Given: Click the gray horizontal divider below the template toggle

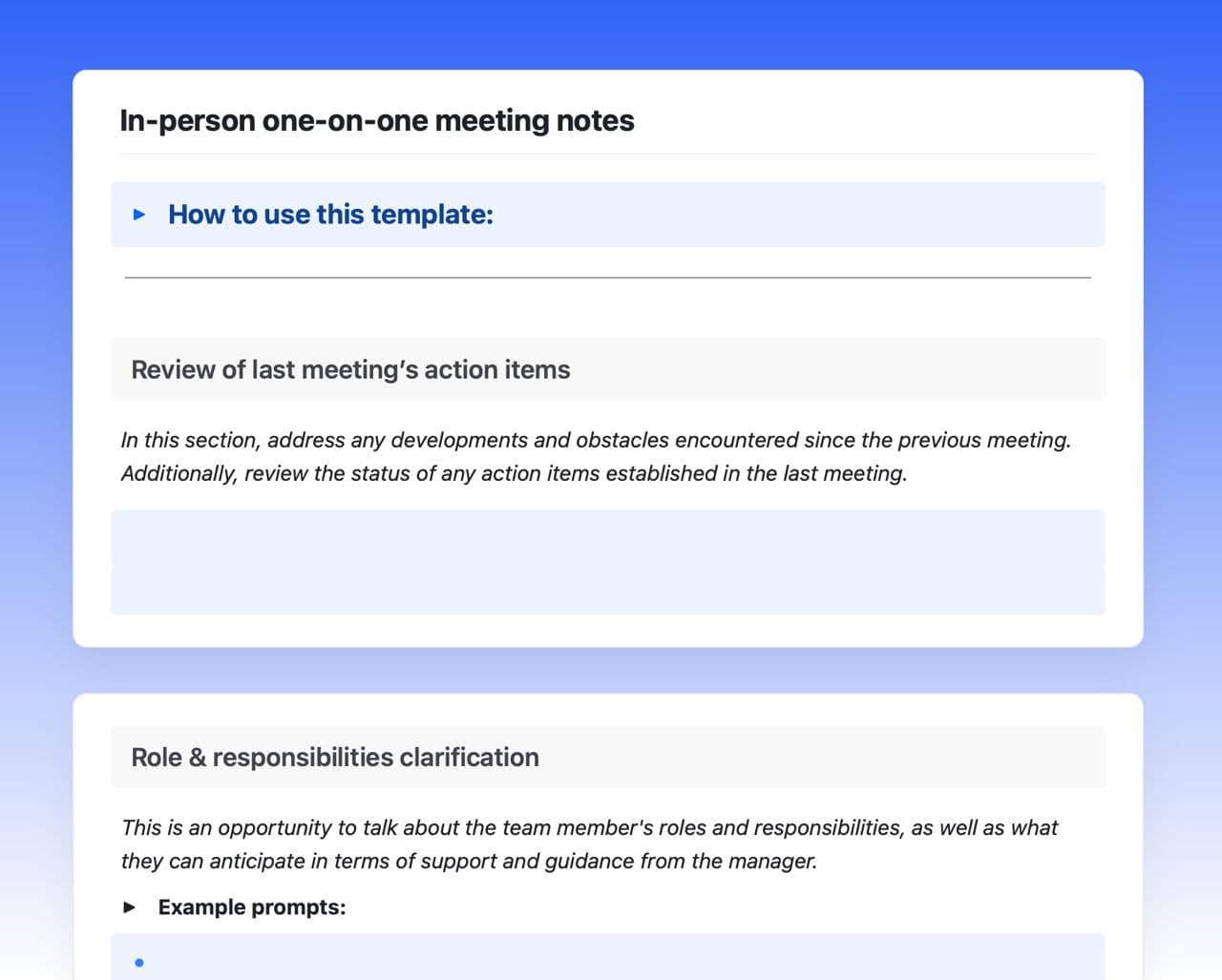Looking at the screenshot, I should click(607, 278).
